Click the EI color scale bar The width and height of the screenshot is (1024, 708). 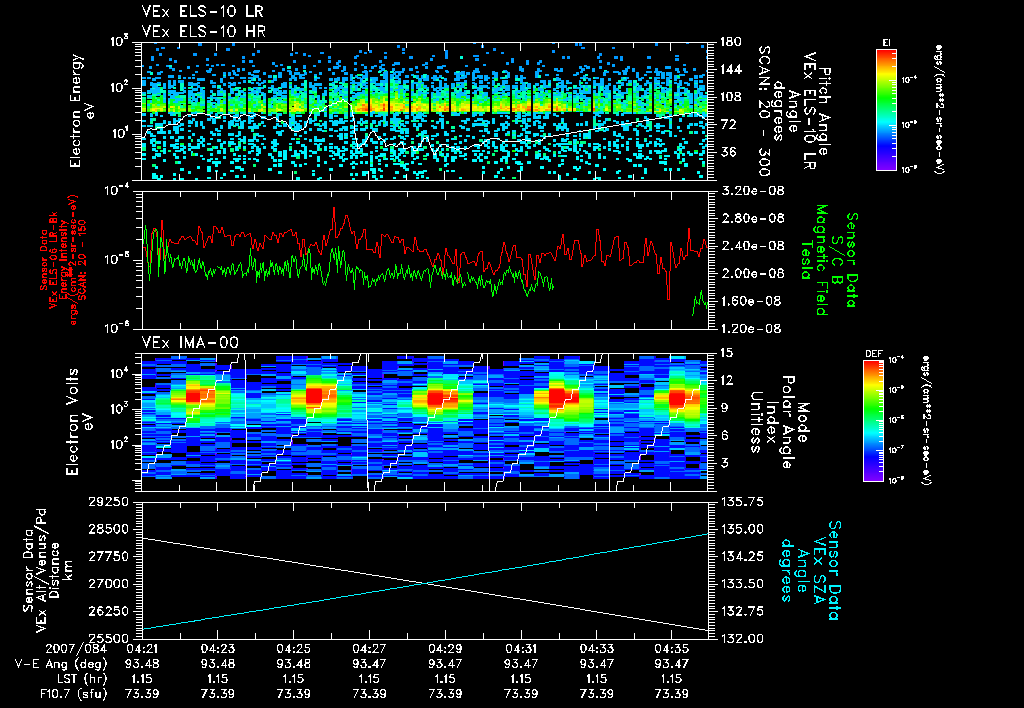[886, 109]
